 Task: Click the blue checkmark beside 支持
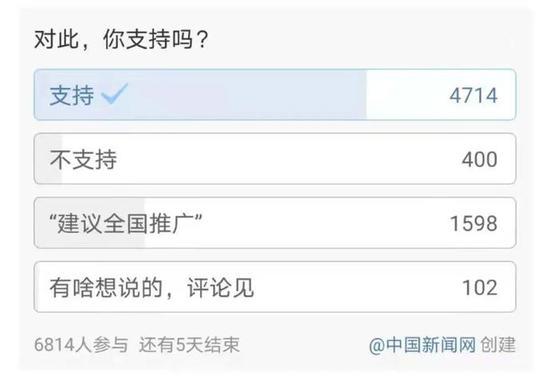pyautogui.click(x=114, y=94)
